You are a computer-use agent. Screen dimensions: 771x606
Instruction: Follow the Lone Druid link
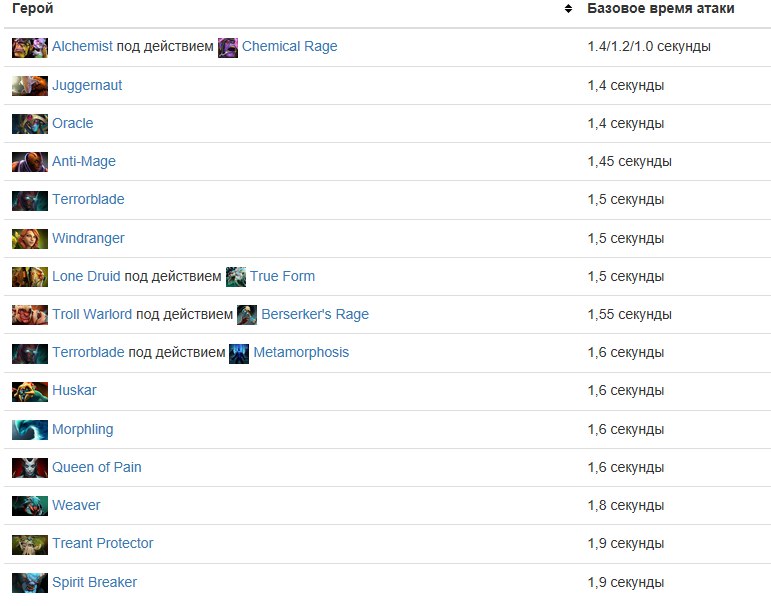point(86,276)
